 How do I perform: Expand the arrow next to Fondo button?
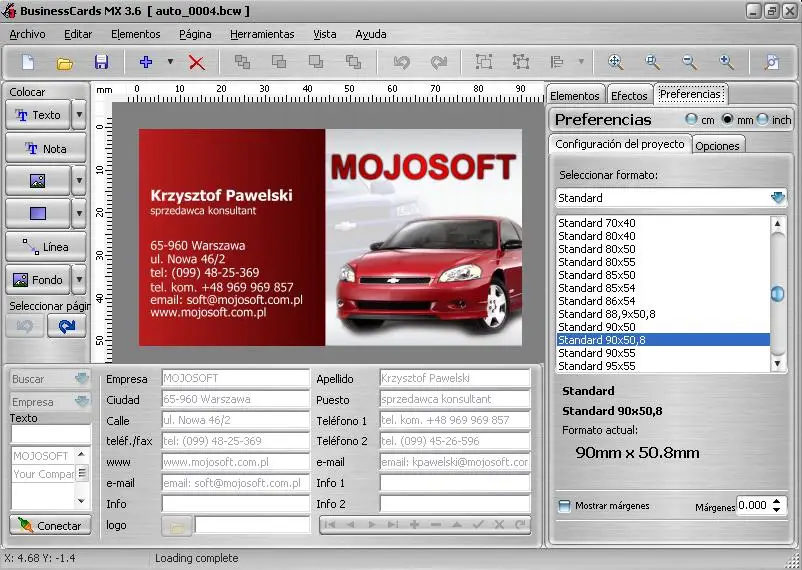click(x=79, y=279)
